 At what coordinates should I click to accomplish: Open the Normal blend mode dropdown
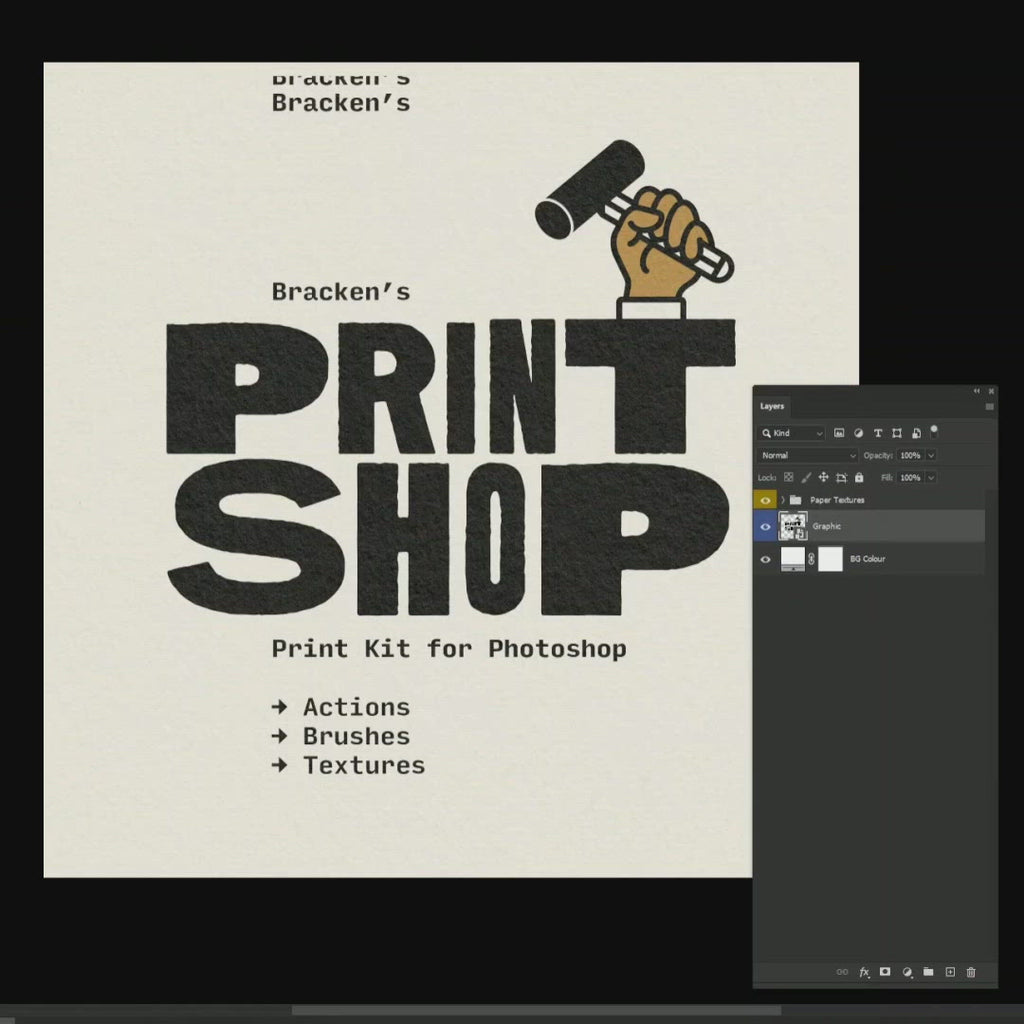coord(807,455)
